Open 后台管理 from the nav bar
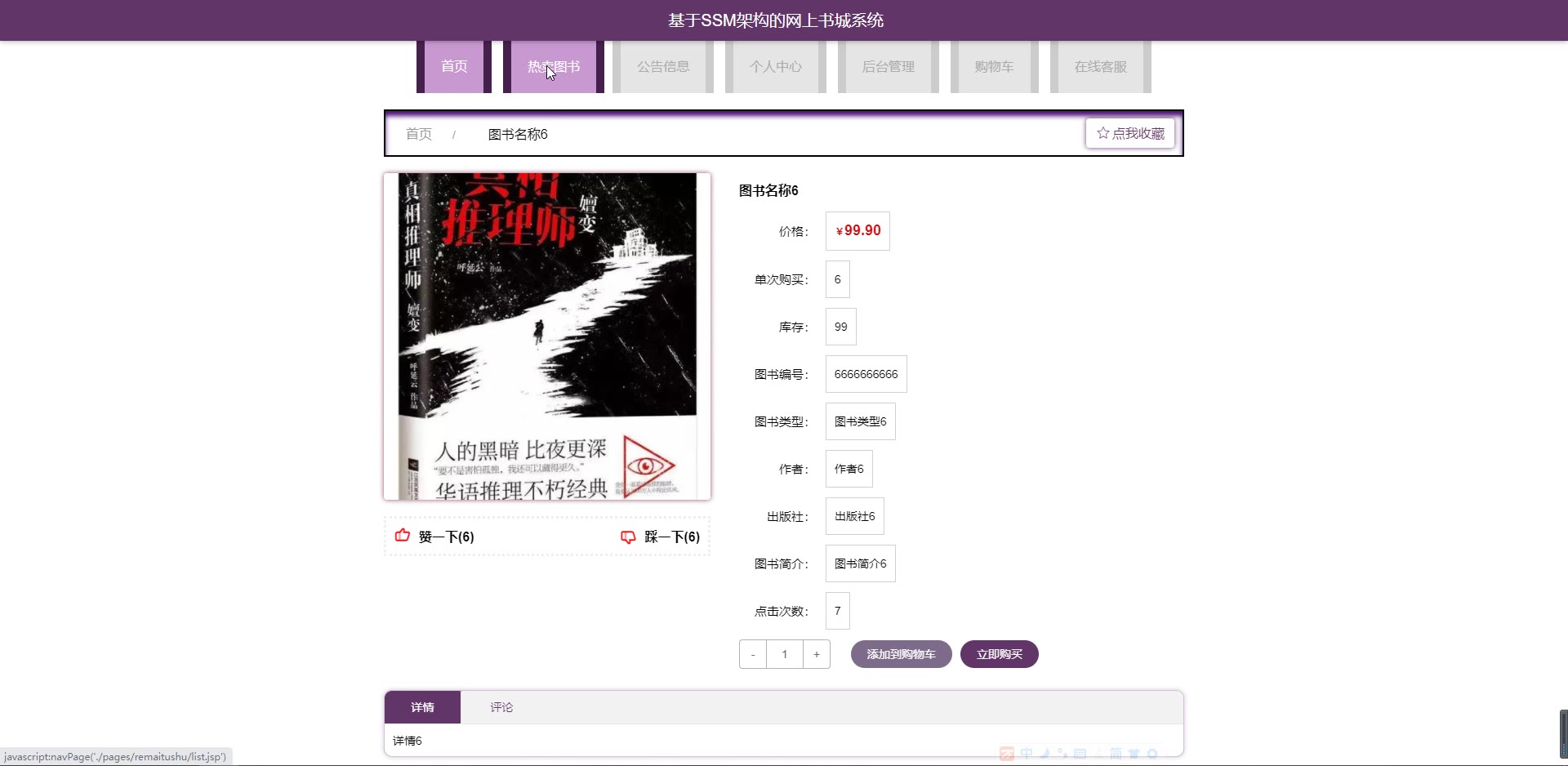 point(889,67)
